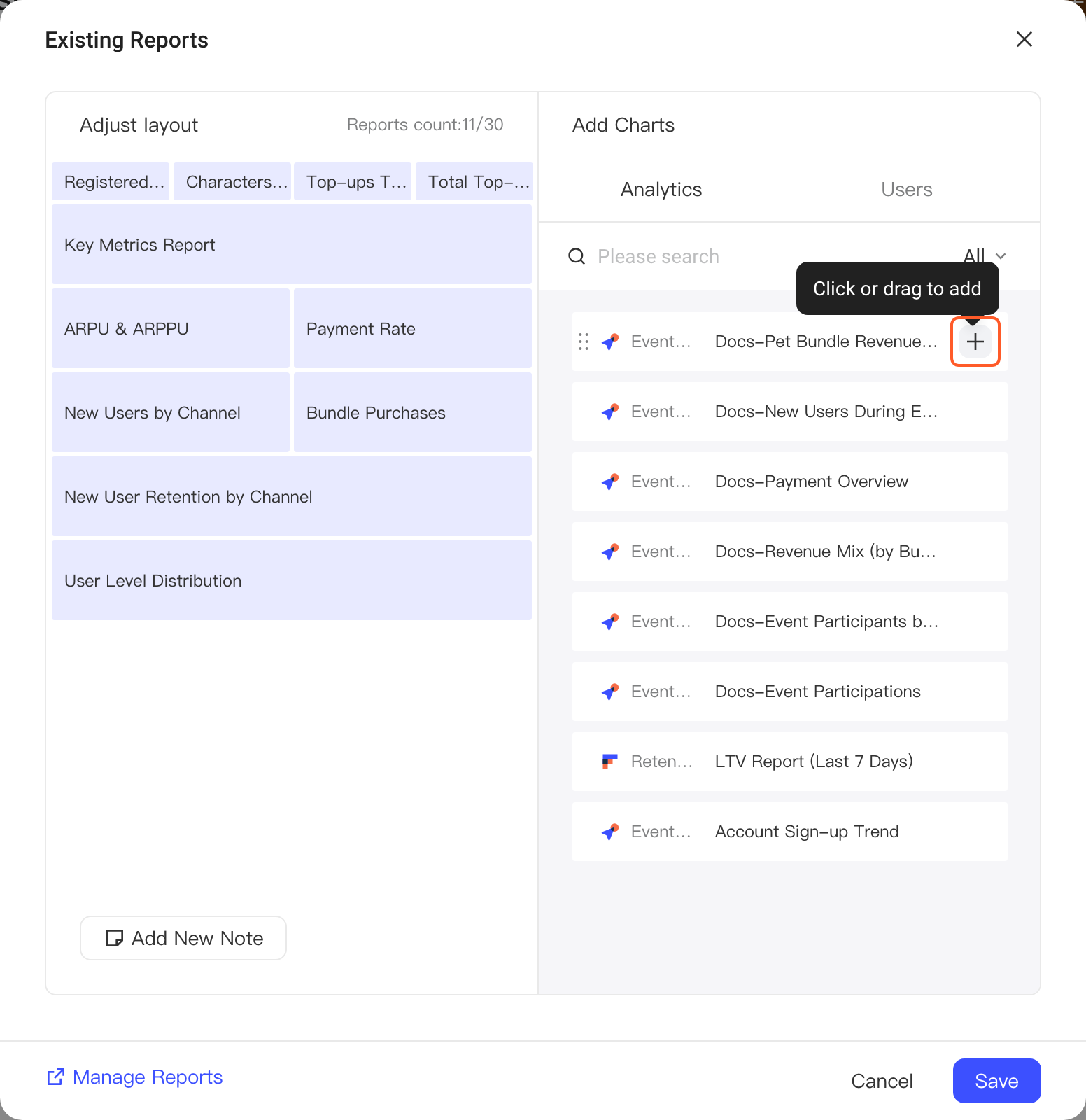
Task: Switch to the Users tab
Action: 906,190
